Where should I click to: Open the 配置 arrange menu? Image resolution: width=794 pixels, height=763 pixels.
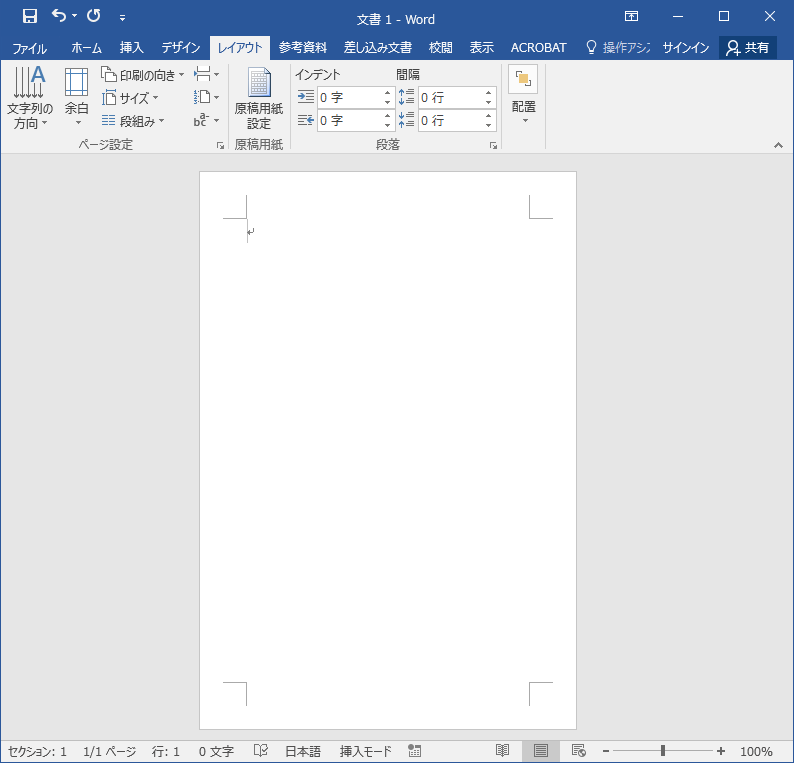pos(523,98)
